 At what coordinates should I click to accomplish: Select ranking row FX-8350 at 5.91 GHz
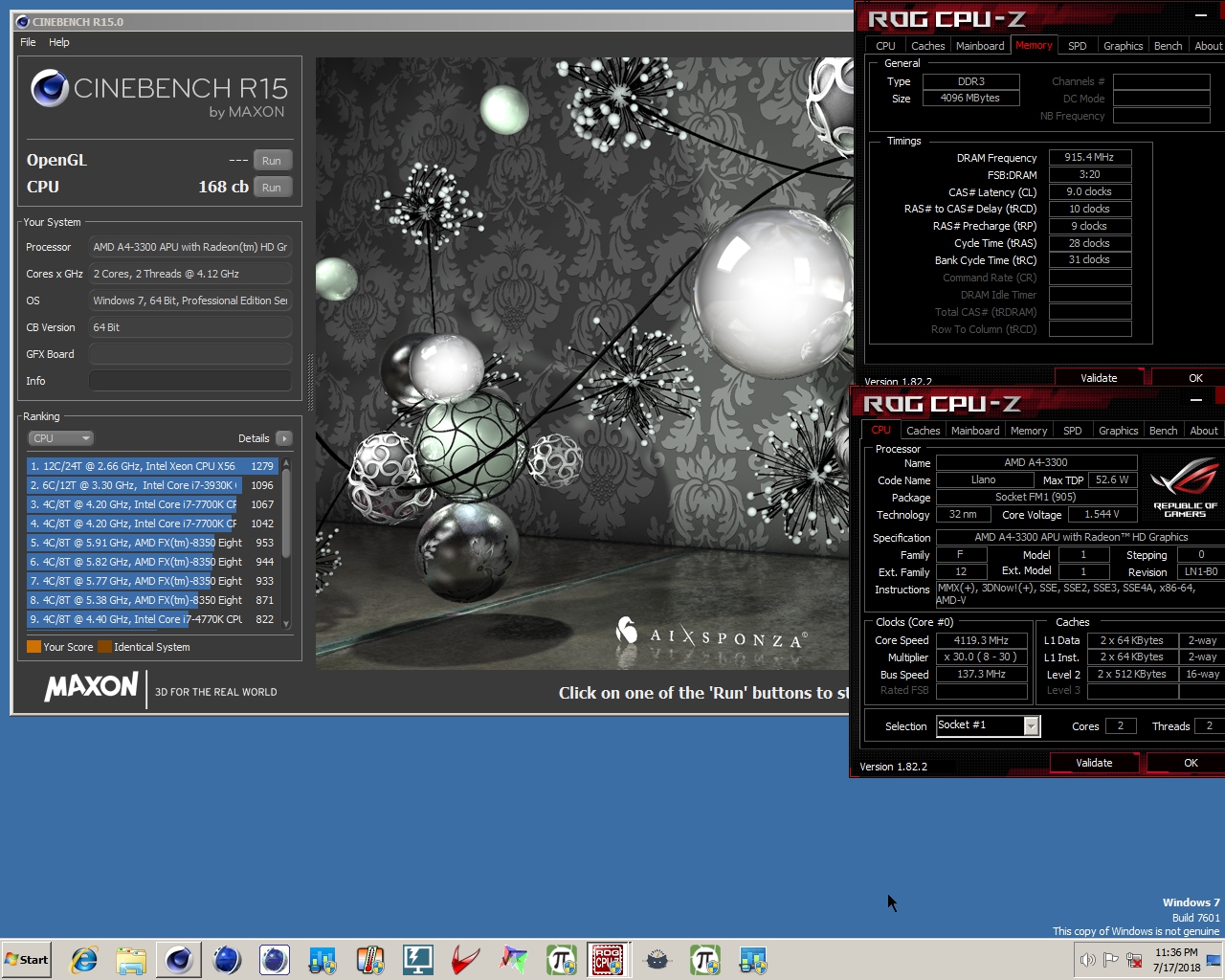coord(153,543)
